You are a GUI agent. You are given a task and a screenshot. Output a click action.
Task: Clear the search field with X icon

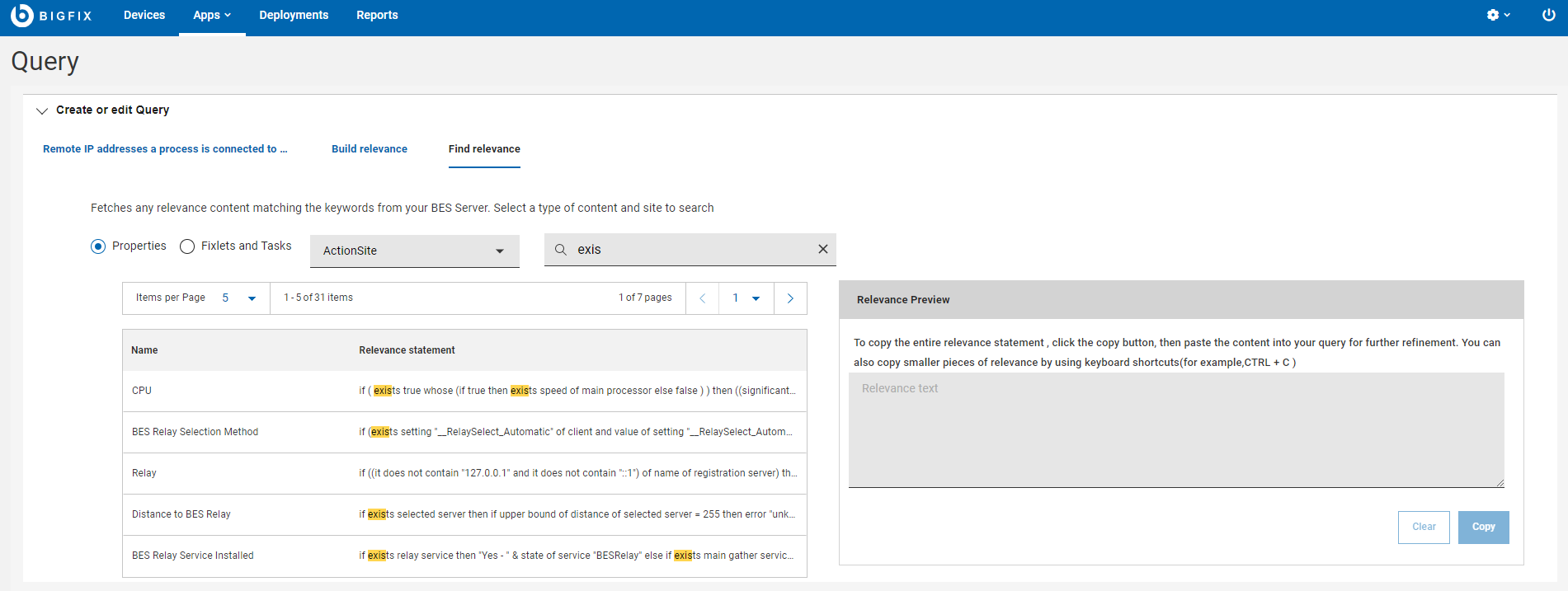(x=822, y=250)
